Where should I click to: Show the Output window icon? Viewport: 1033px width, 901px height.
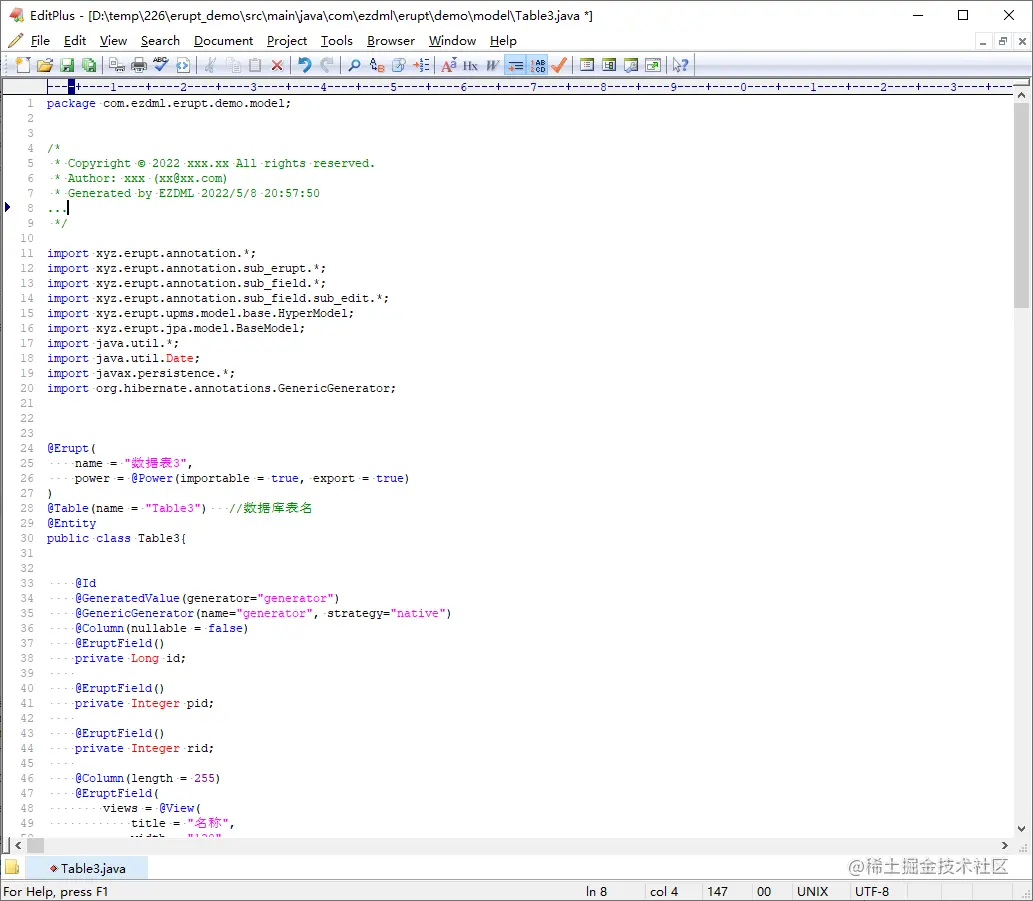coord(631,65)
